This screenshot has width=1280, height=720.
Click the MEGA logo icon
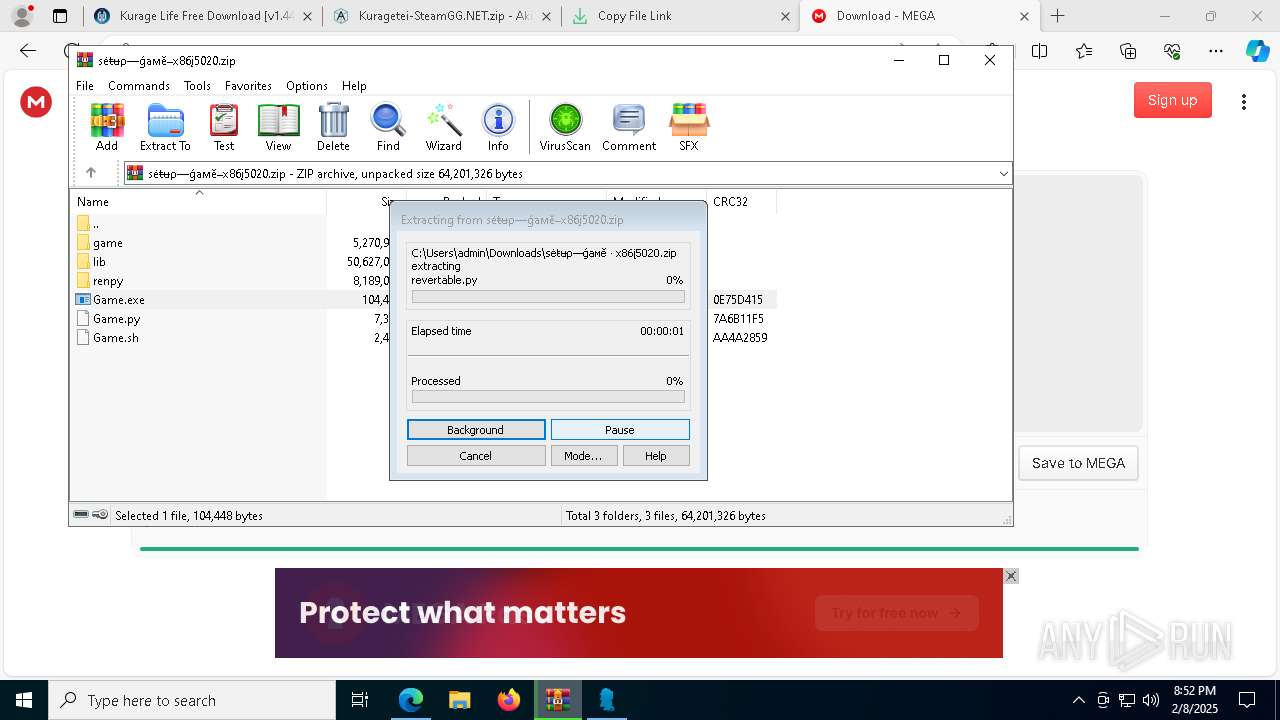click(36, 101)
